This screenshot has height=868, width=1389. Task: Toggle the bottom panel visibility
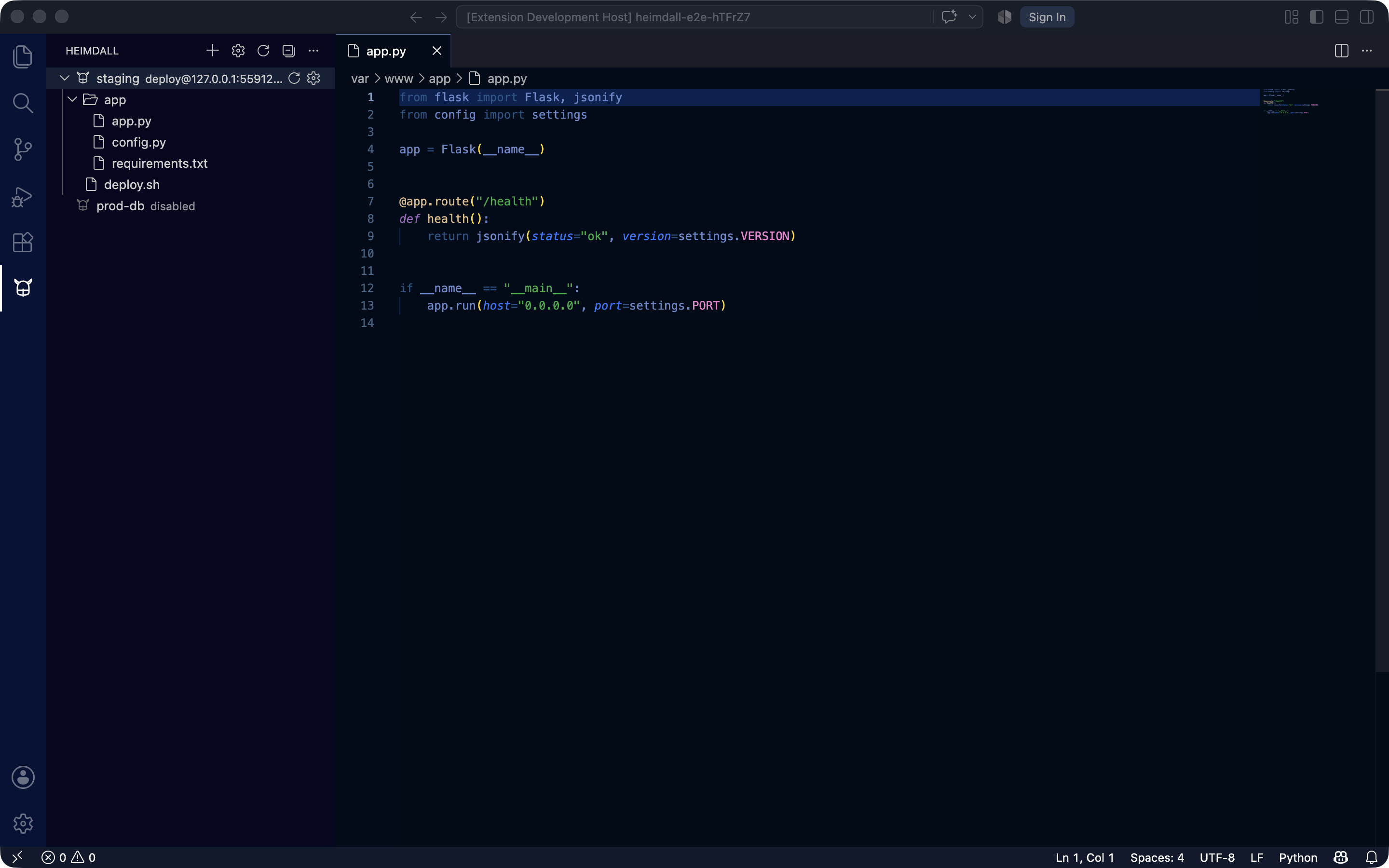point(1341,17)
